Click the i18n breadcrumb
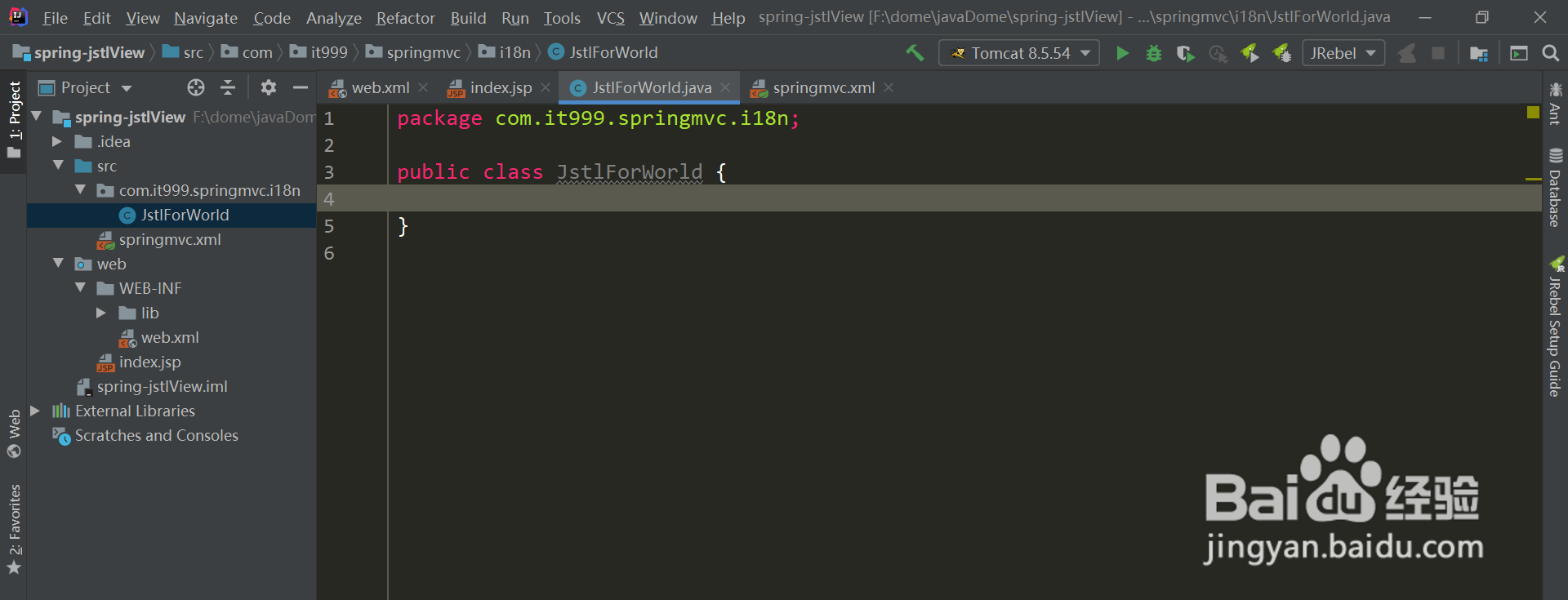Screen dimensions: 1568x600 point(505,52)
